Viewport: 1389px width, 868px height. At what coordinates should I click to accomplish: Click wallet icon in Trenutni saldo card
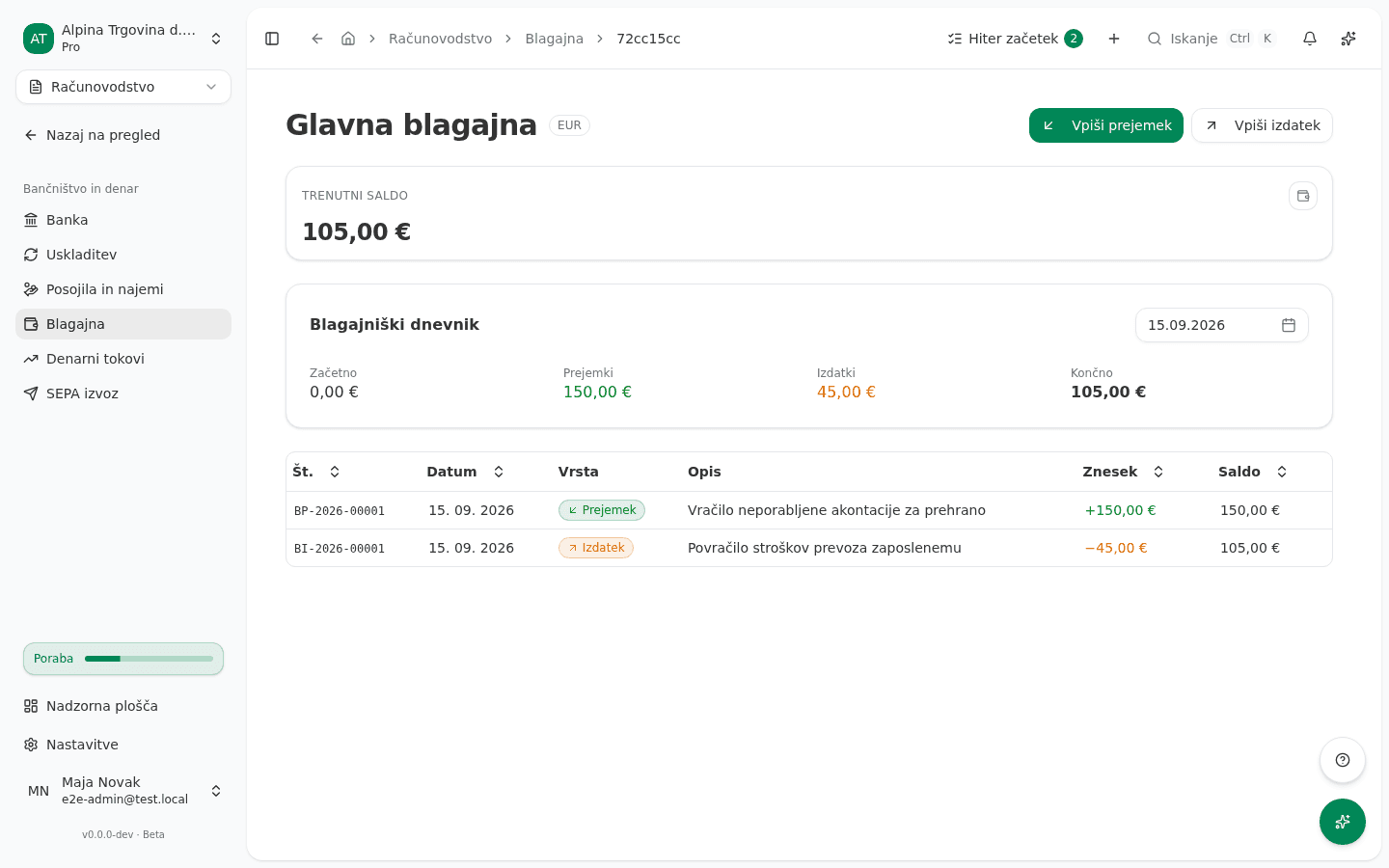click(1303, 196)
